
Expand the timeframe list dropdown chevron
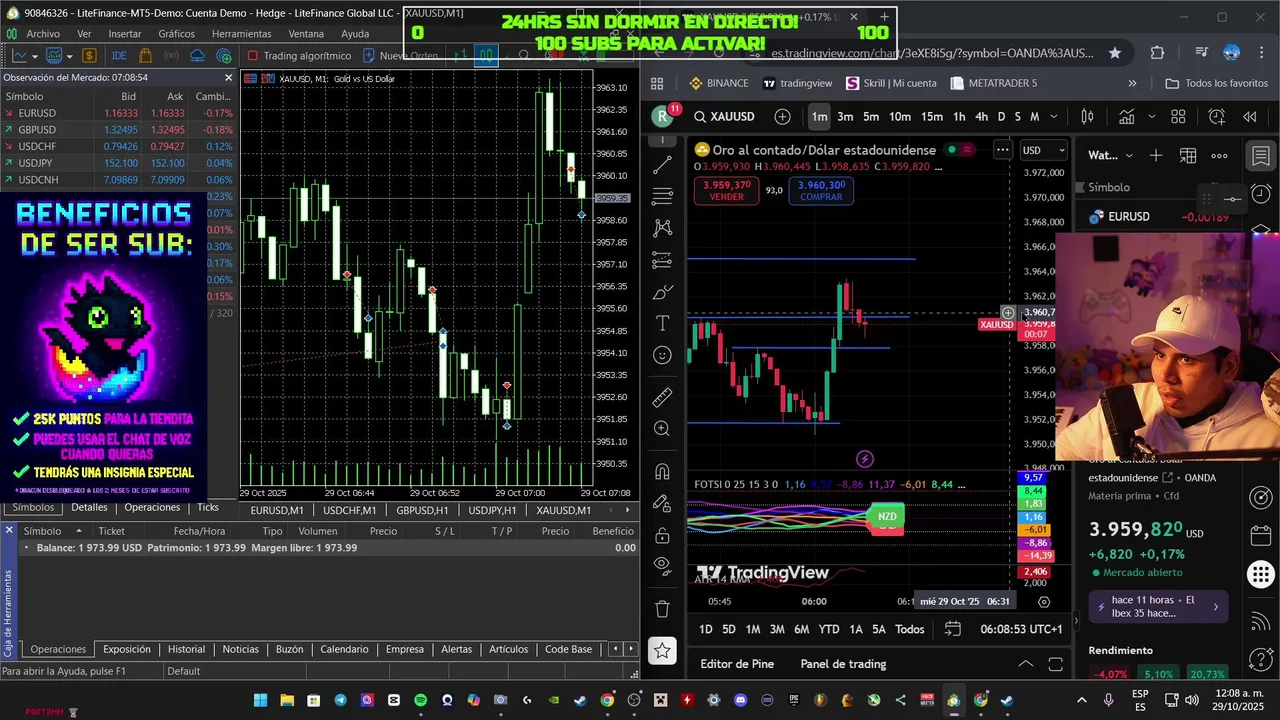point(1052,117)
